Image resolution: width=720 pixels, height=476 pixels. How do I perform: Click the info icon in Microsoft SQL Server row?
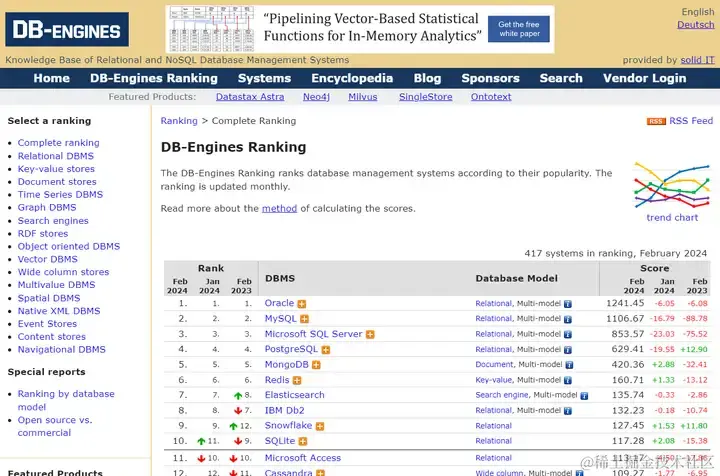point(568,335)
